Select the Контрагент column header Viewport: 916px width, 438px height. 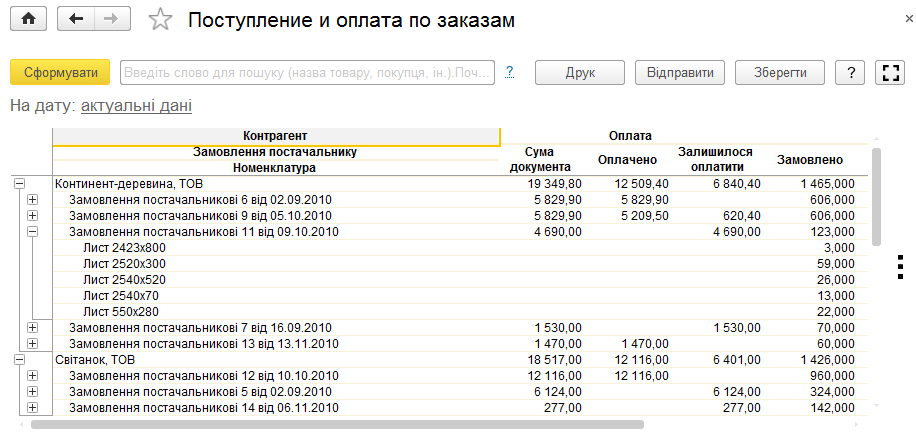pyautogui.click(x=276, y=136)
